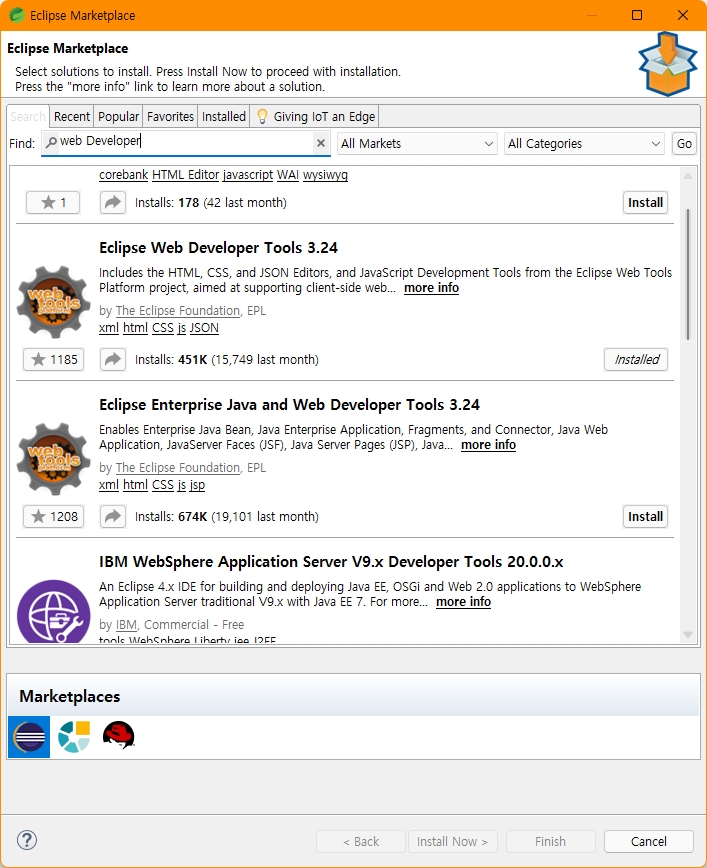707x868 pixels.
Task: Open more info for Enterprise Java and Web Developer Tools
Action: (x=488, y=445)
